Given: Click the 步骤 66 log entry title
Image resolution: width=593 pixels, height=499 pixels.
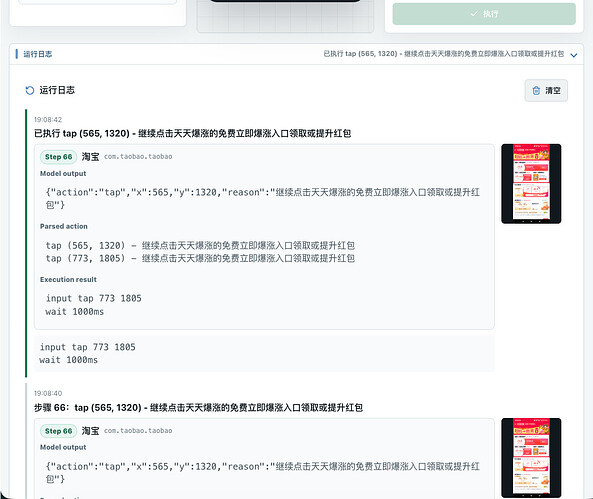Looking at the screenshot, I should (x=198, y=407).
